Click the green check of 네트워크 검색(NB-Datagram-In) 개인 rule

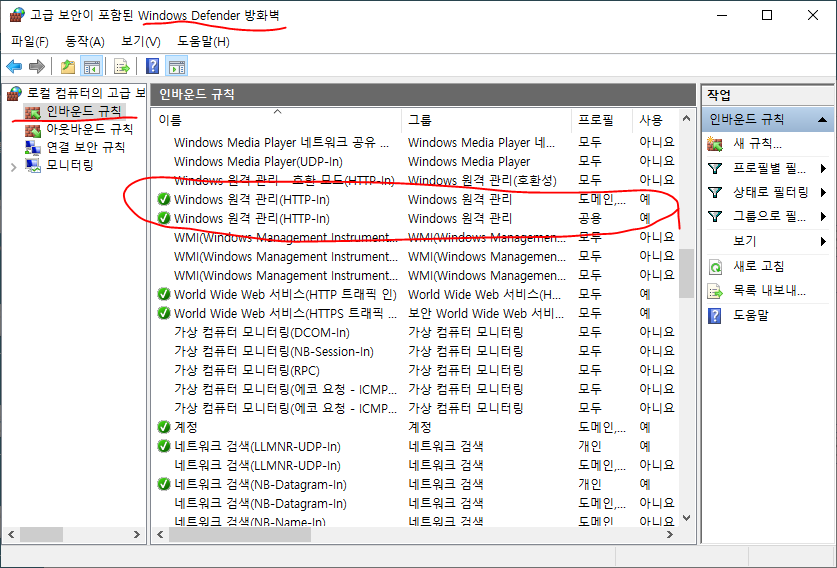tap(164, 484)
